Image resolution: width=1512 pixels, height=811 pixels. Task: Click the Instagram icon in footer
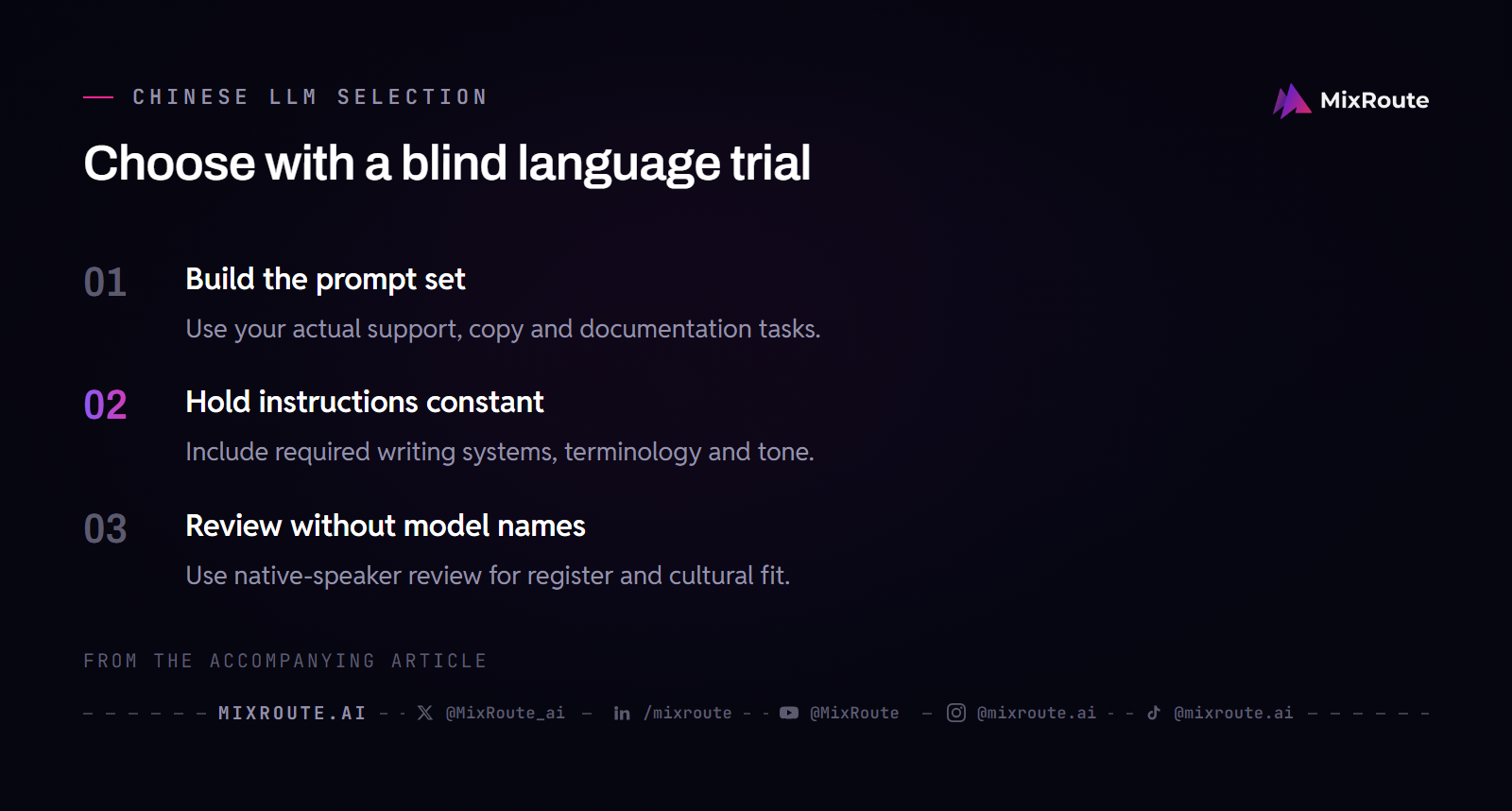[956, 713]
